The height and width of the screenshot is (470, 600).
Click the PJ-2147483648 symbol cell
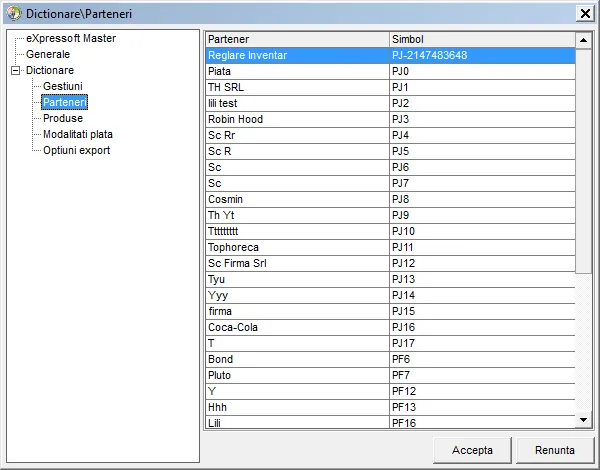482,55
